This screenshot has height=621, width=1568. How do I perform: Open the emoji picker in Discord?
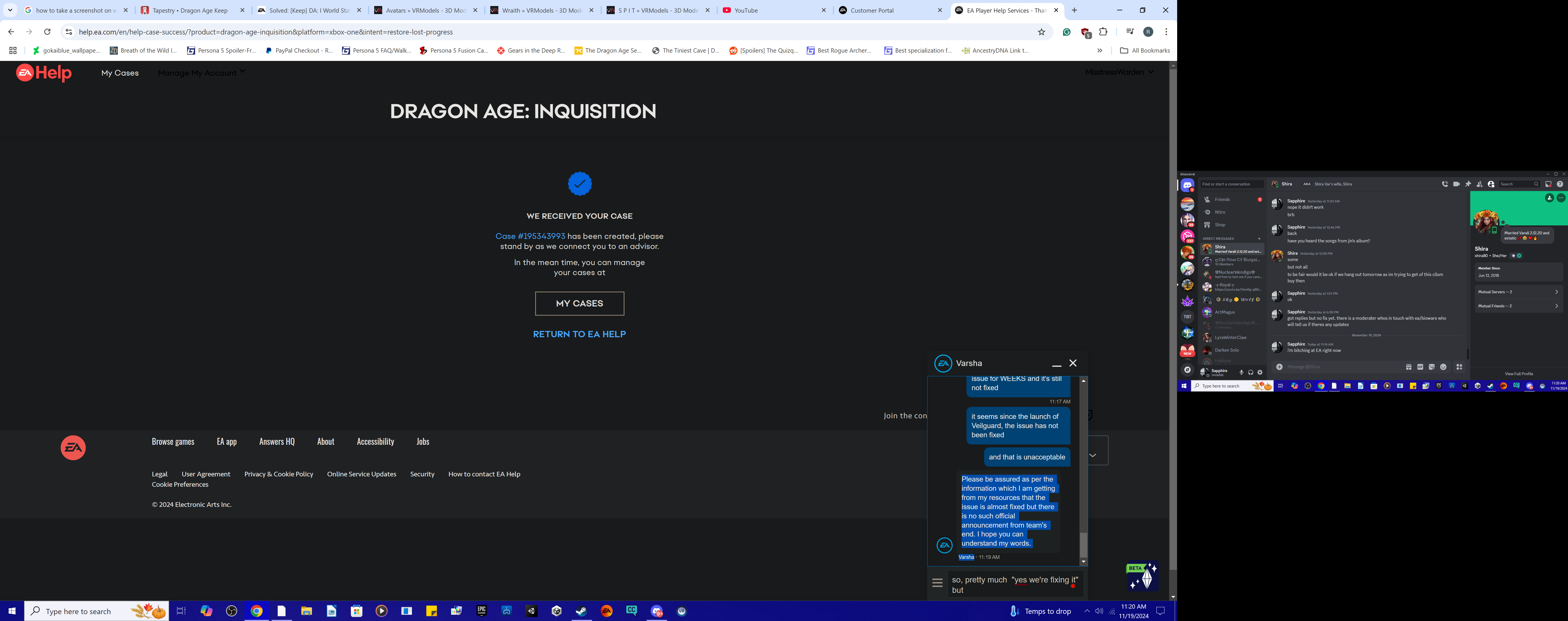(x=1443, y=367)
